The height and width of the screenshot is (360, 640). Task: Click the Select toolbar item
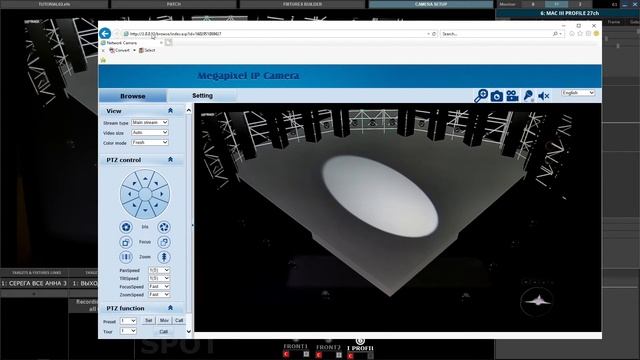(x=147, y=50)
